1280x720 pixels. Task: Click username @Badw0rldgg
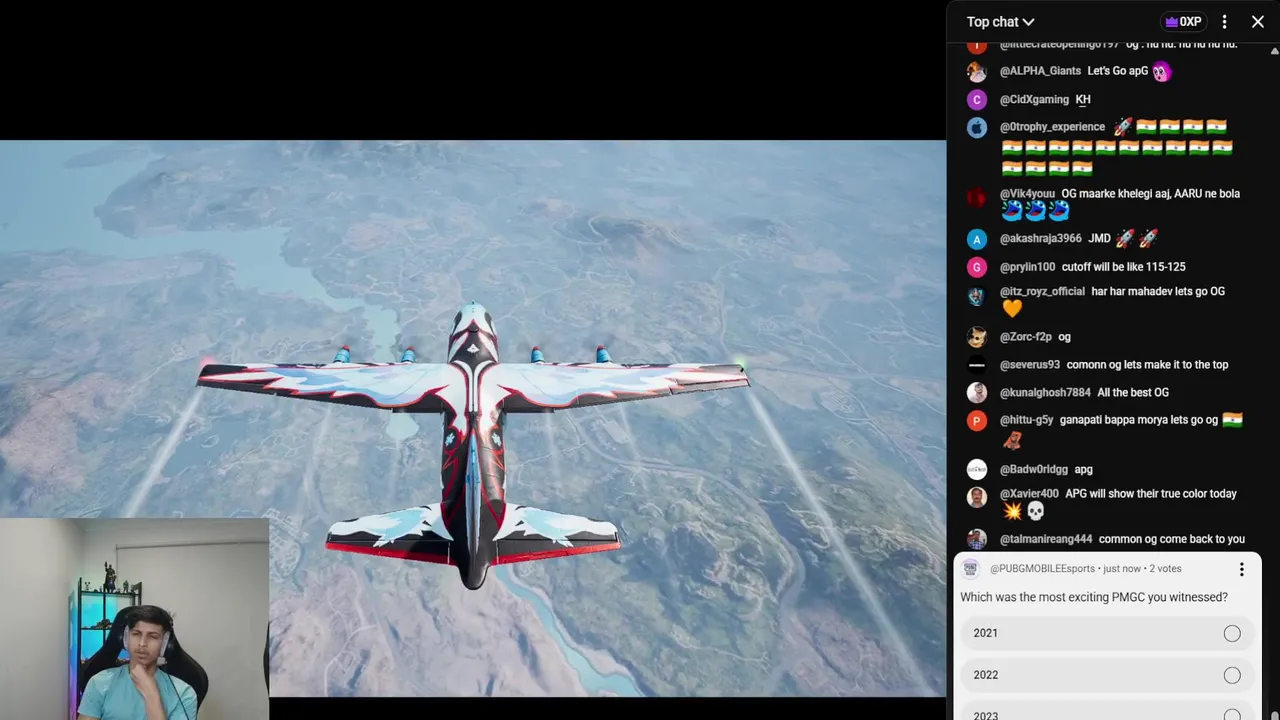1033,469
